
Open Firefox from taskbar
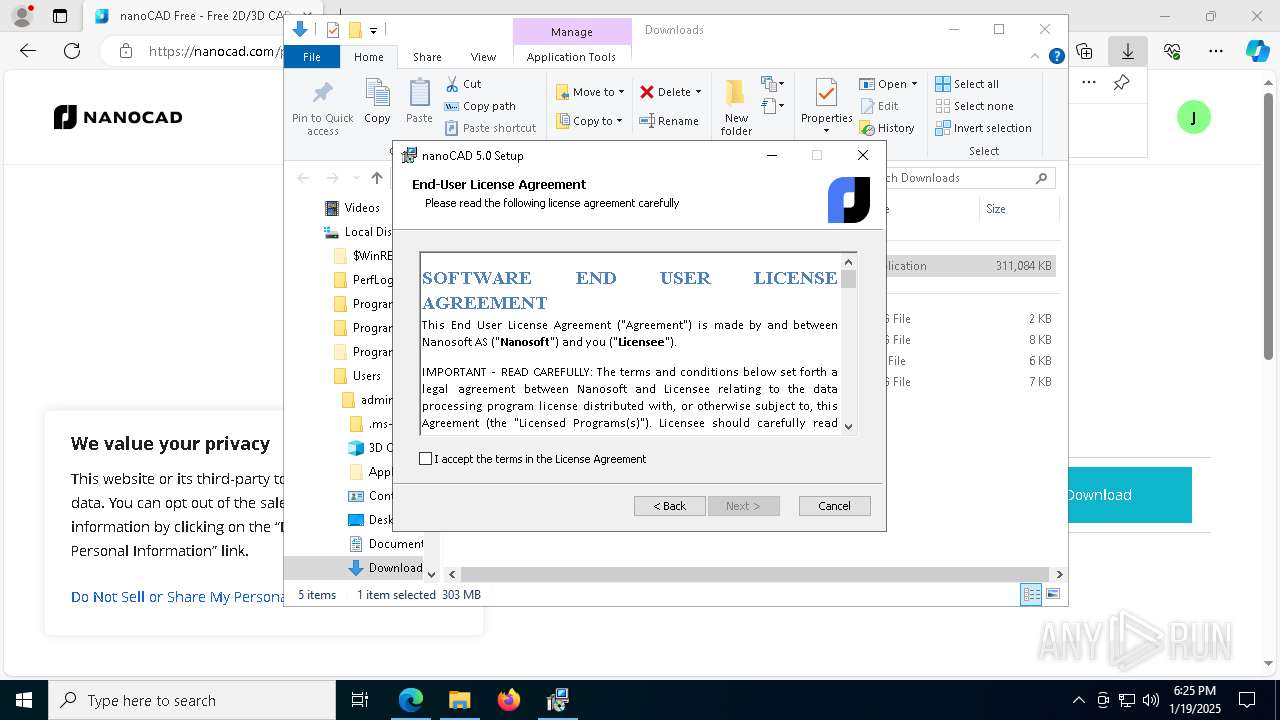[x=509, y=700]
